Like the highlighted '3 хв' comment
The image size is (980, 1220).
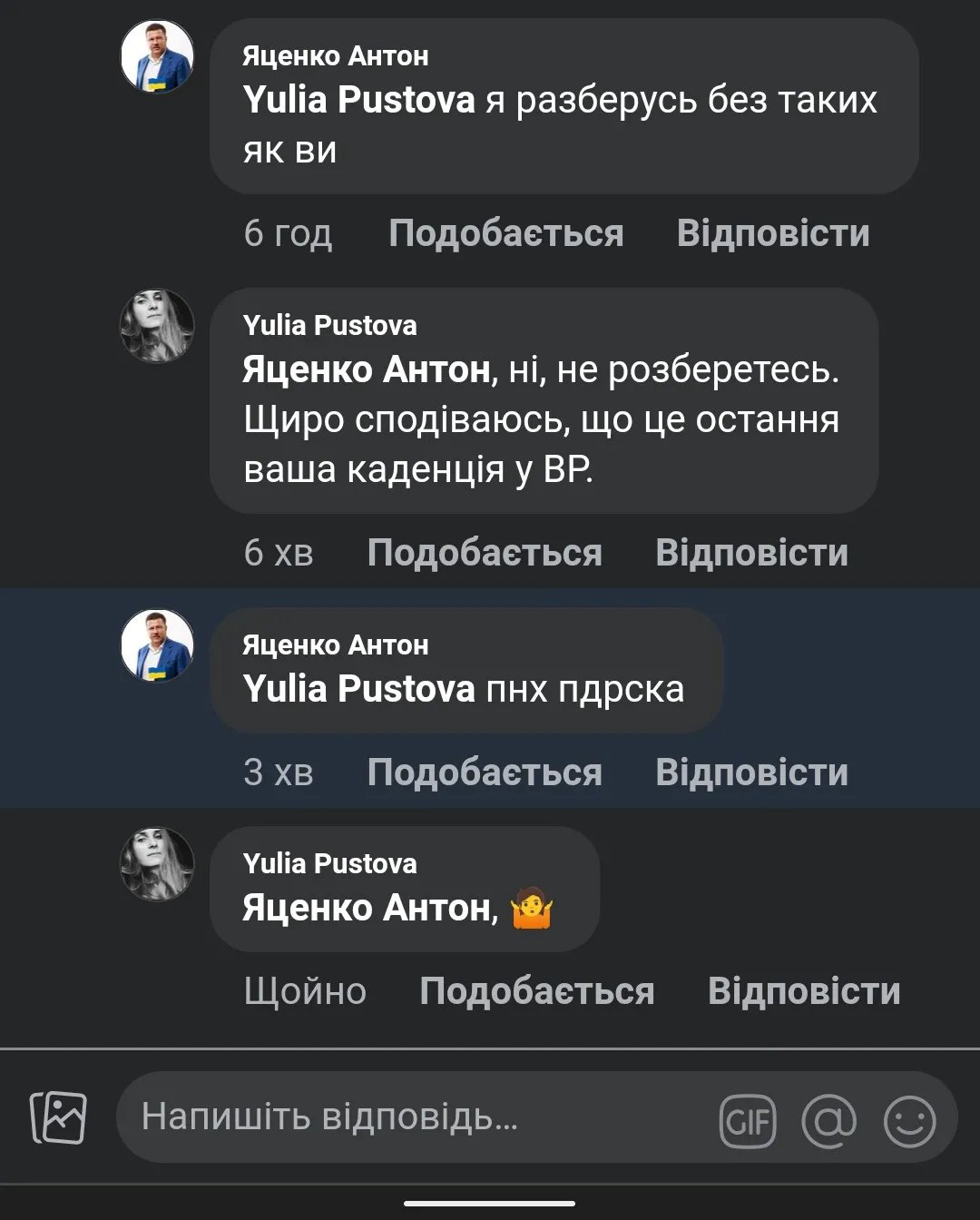(x=485, y=772)
